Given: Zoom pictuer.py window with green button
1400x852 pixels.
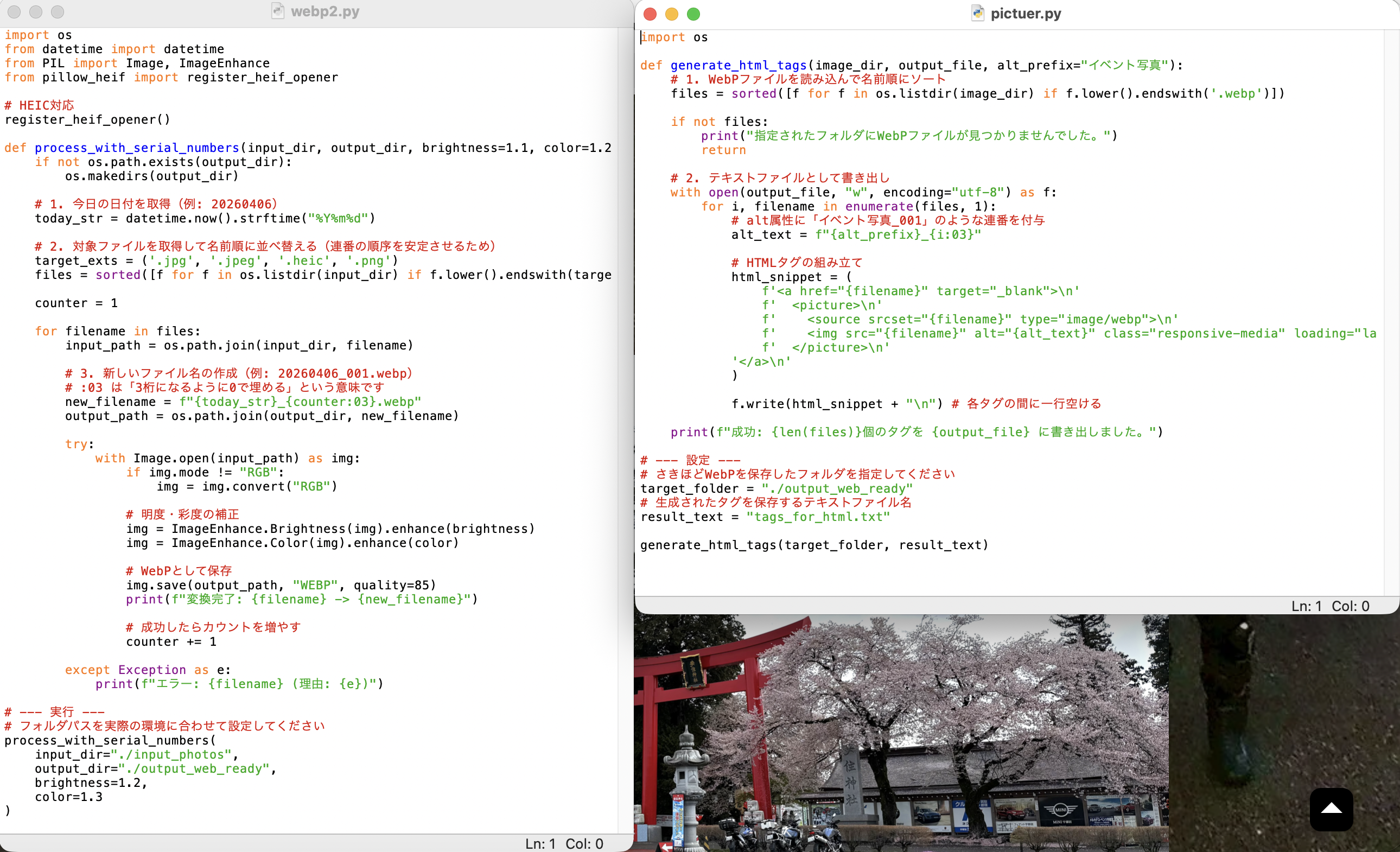Looking at the screenshot, I should tap(693, 14).
